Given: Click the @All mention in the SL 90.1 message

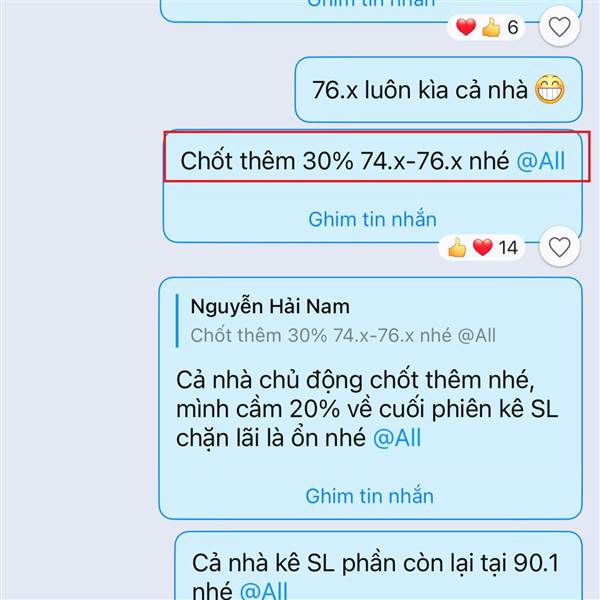Looking at the screenshot, I should pos(263,590).
